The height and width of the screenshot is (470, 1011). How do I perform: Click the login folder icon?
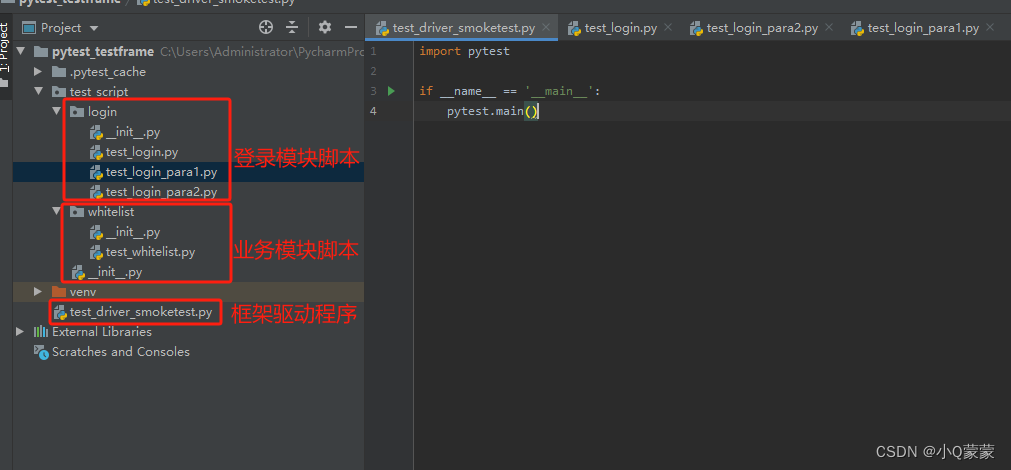(x=77, y=112)
